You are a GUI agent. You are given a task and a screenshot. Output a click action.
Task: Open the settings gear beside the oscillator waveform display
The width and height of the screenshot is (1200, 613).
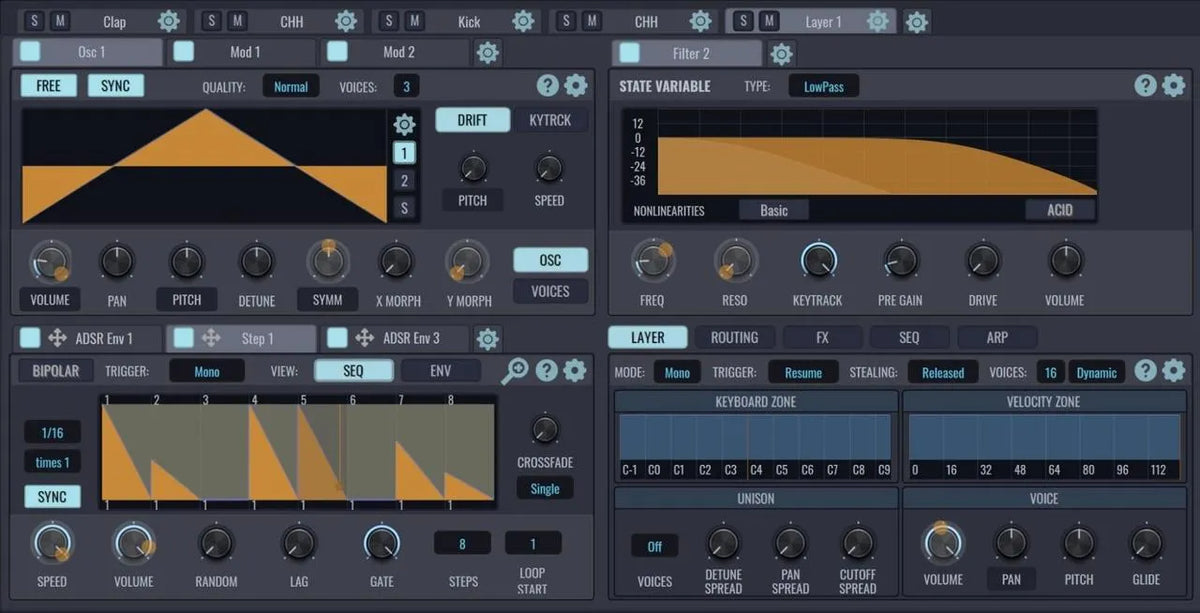pyautogui.click(x=404, y=124)
